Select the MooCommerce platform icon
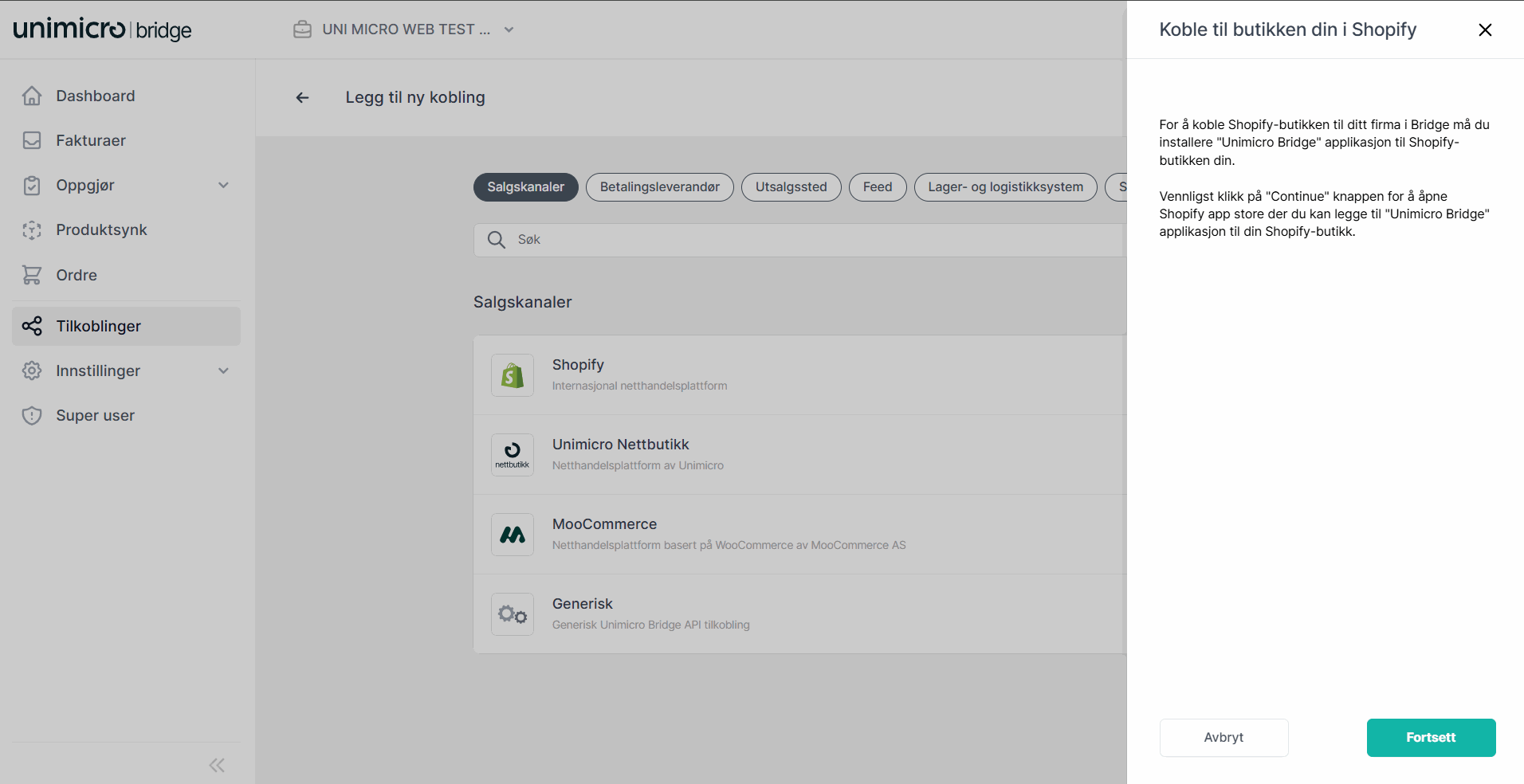Viewport: 1524px width, 784px height. click(512, 534)
